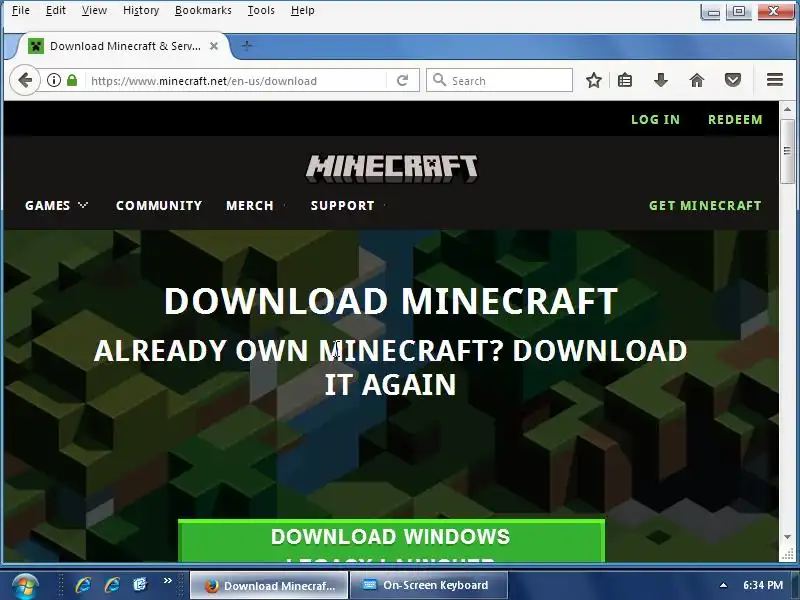The image size is (800, 600).
Task: Open the Edit menu
Action: [x=56, y=10]
